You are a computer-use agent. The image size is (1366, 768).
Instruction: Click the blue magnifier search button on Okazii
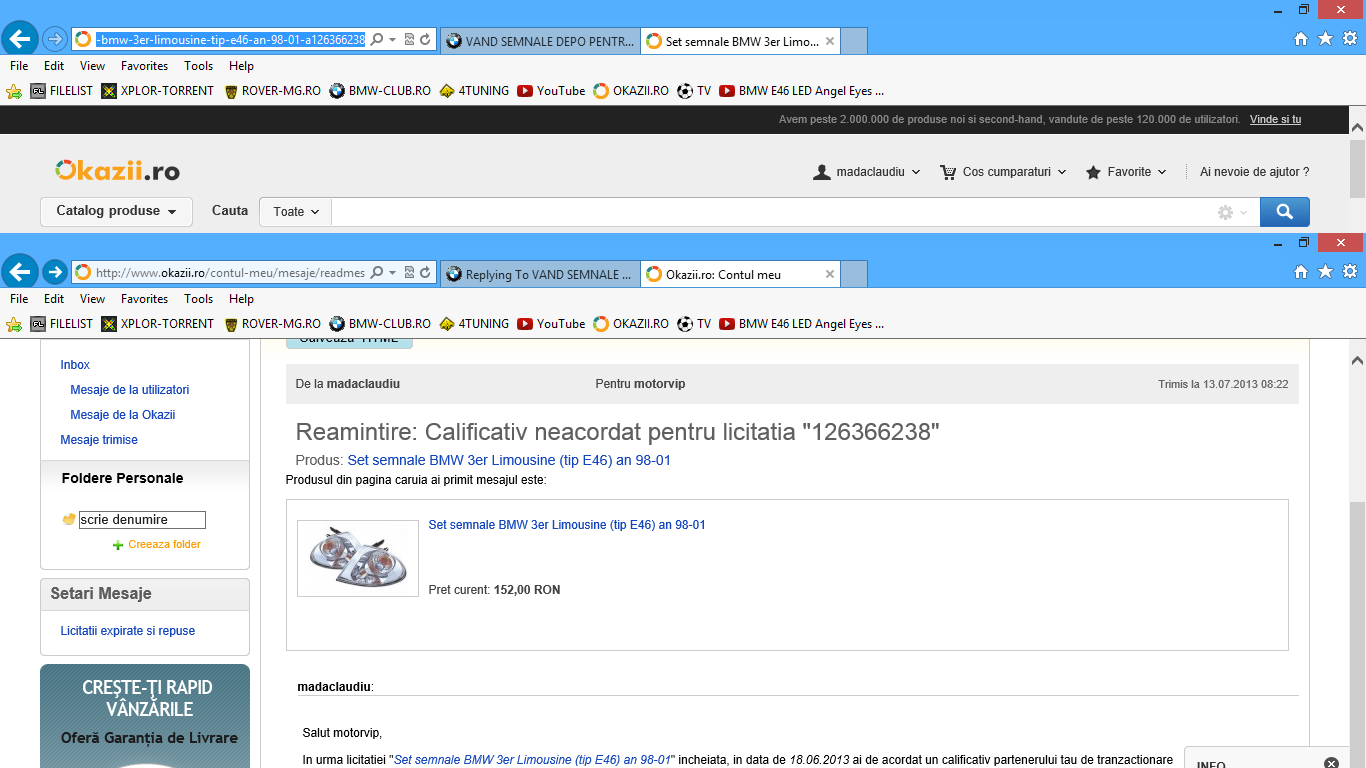coord(1284,212)
